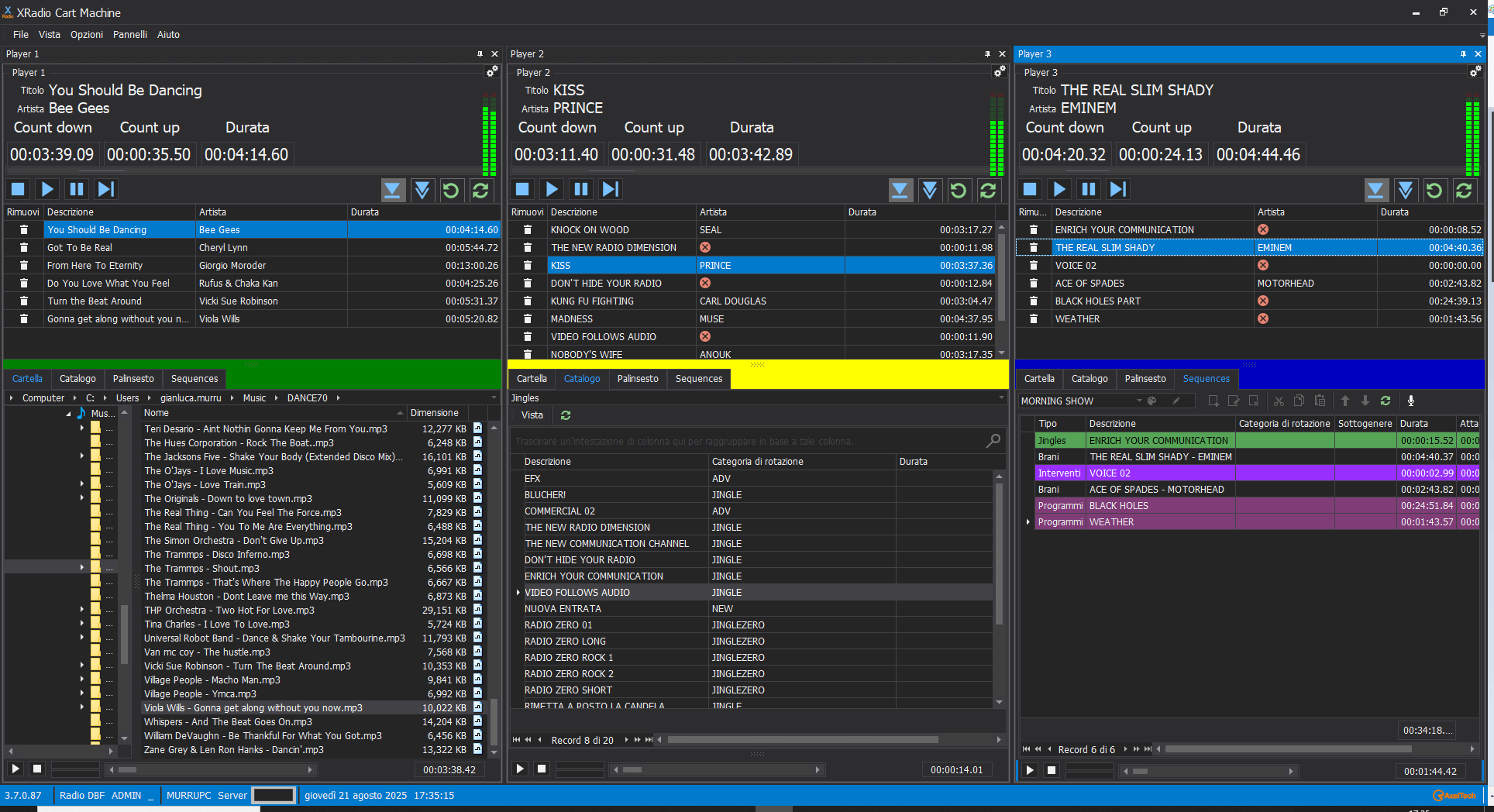Click the add new sequence item icon
Screen dimensions: 1494x812
coord(1213,401)
